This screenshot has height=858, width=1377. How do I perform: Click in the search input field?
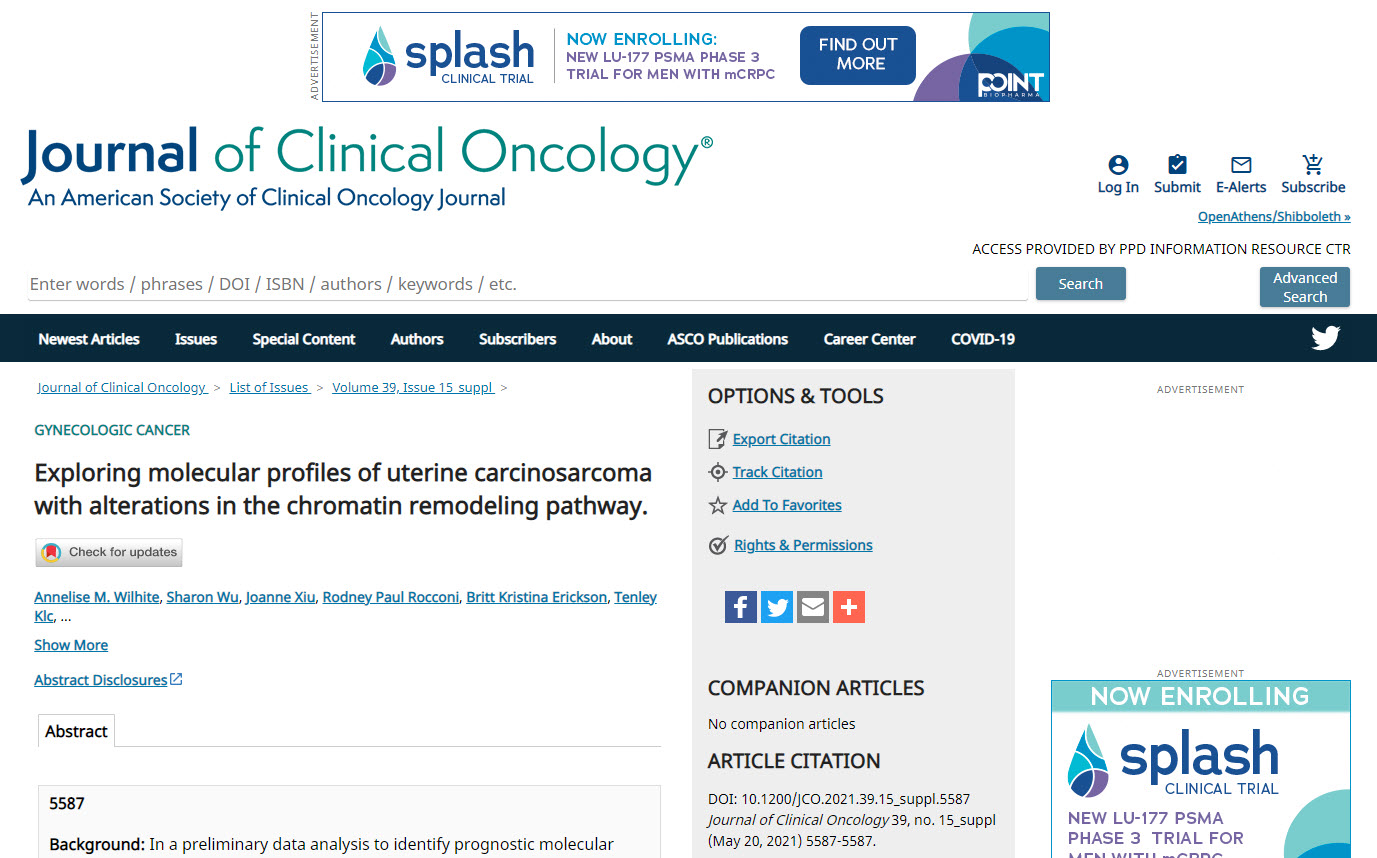tap(527, 284)
